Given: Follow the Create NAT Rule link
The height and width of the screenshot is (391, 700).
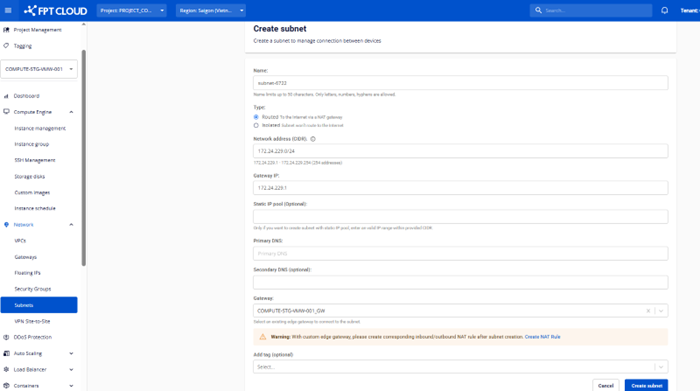Looking at the screenshot, I should coord(542,337).
